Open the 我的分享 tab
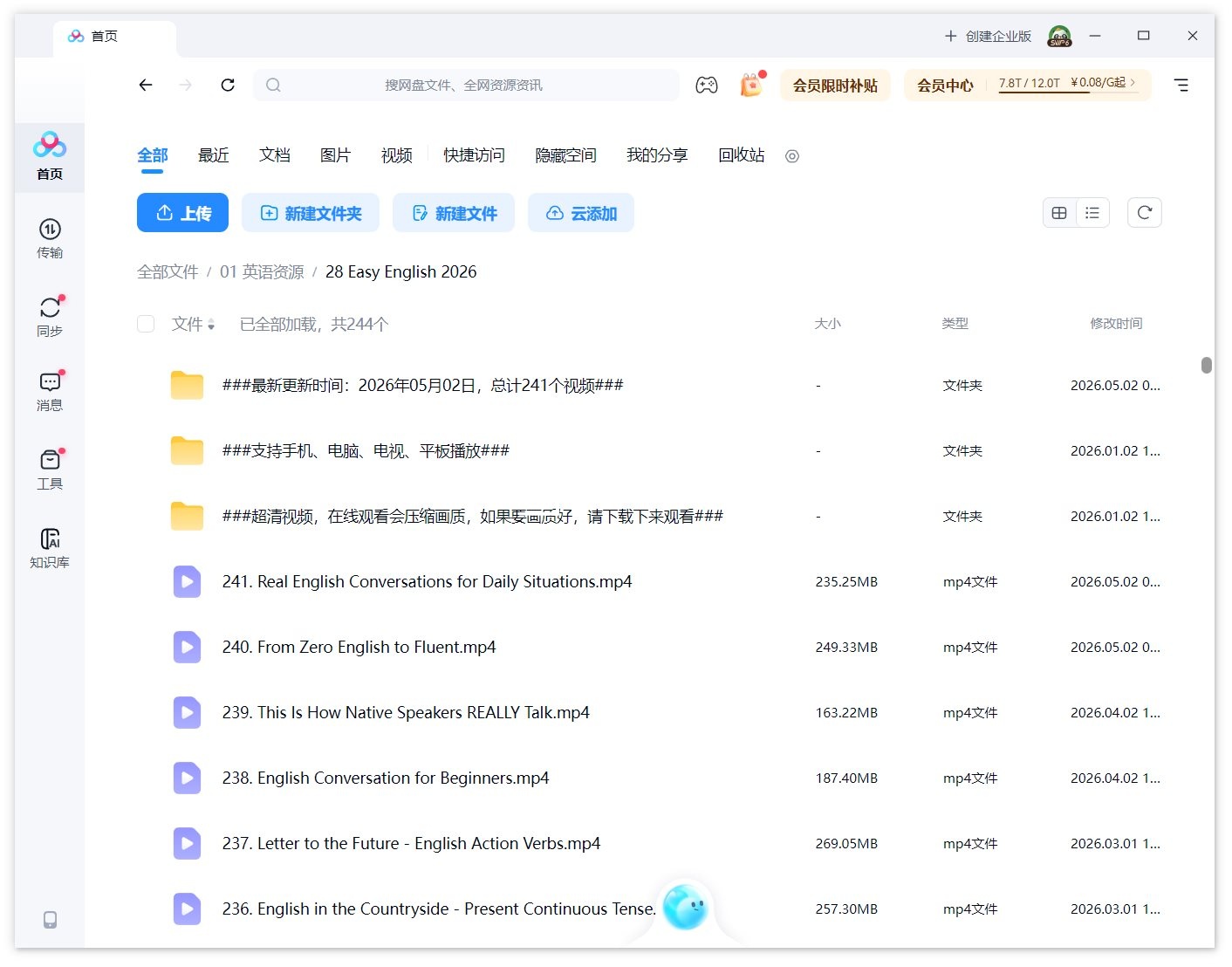Screen dimensions: 1232x967 [657, 155]
